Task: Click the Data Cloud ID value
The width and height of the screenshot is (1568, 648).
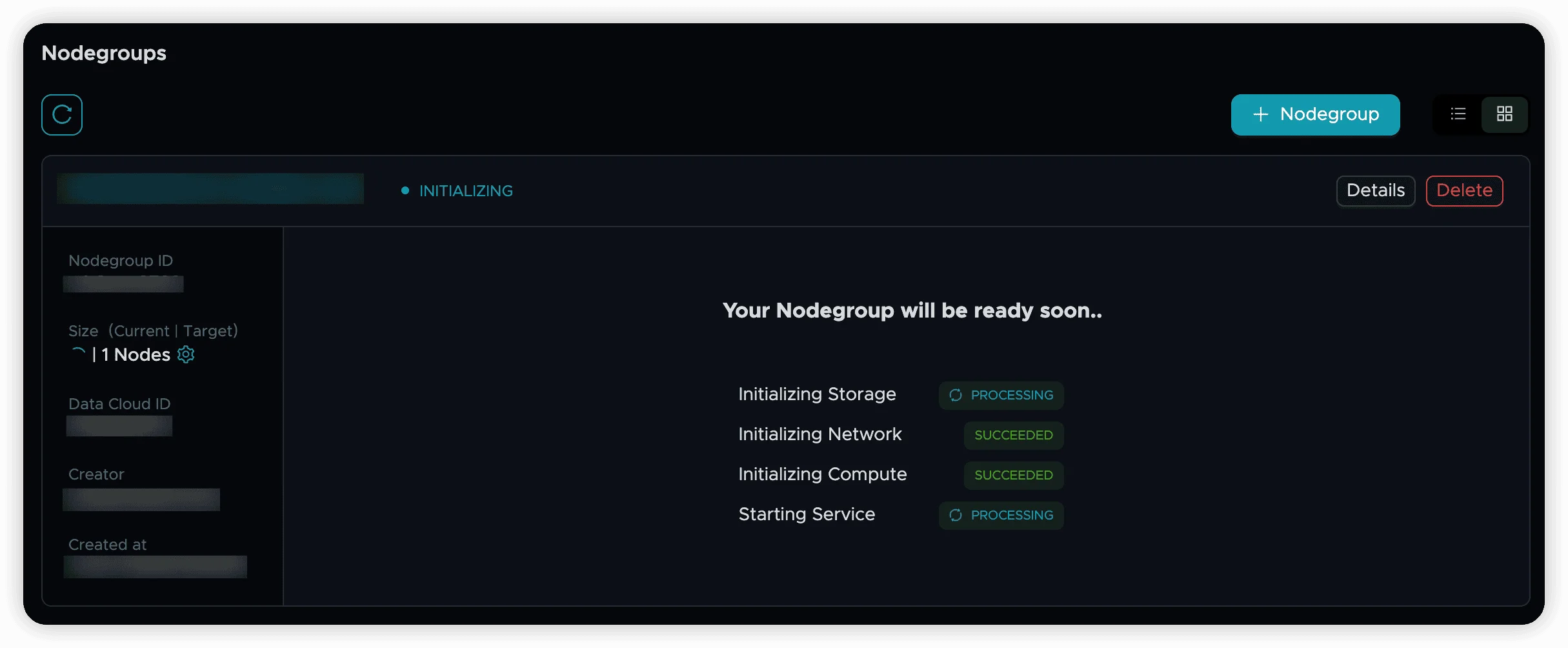Action: click(x=119, y=426)
